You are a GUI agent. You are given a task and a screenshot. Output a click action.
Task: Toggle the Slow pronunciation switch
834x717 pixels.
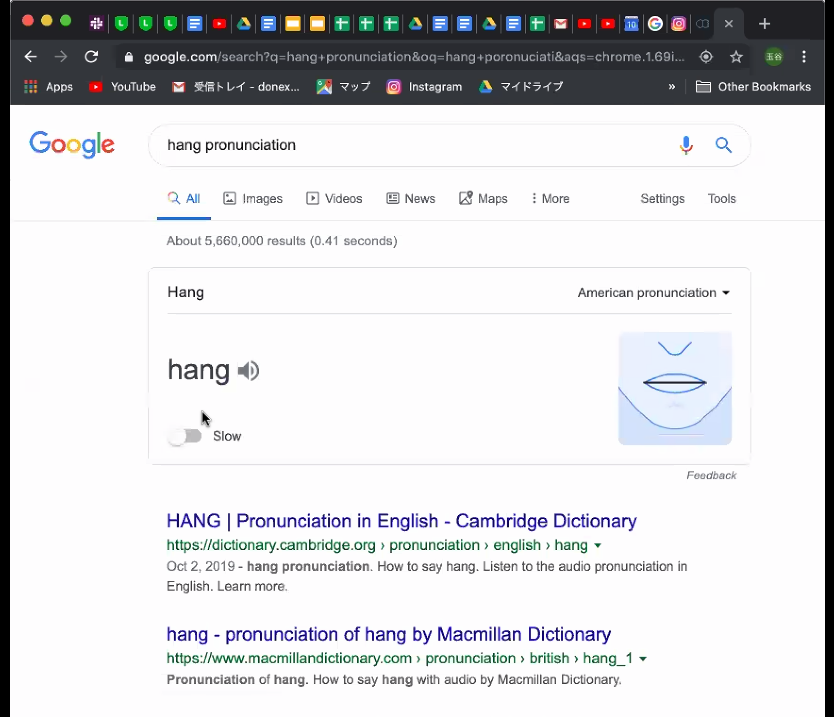(x=185, y=436)
